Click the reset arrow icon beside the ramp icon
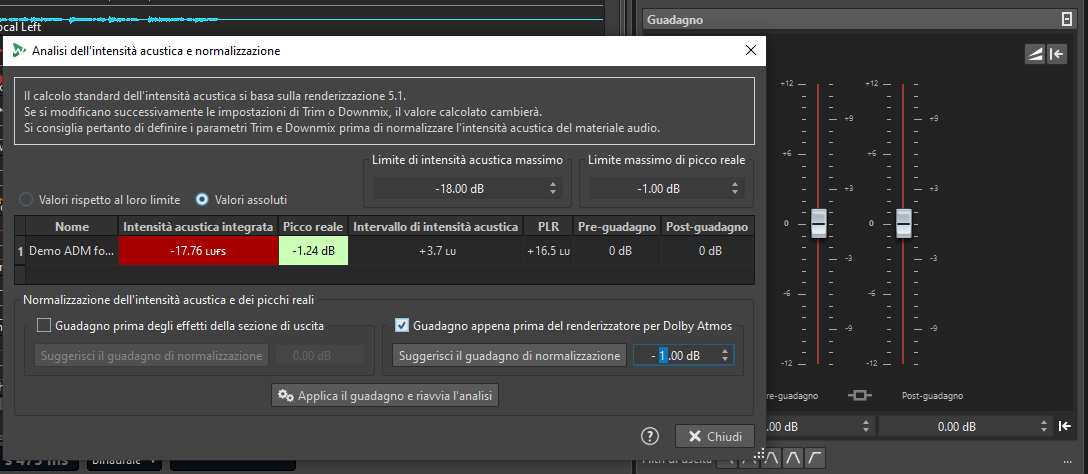This screenshot has width=1088, height=474. pos(1057,55)
